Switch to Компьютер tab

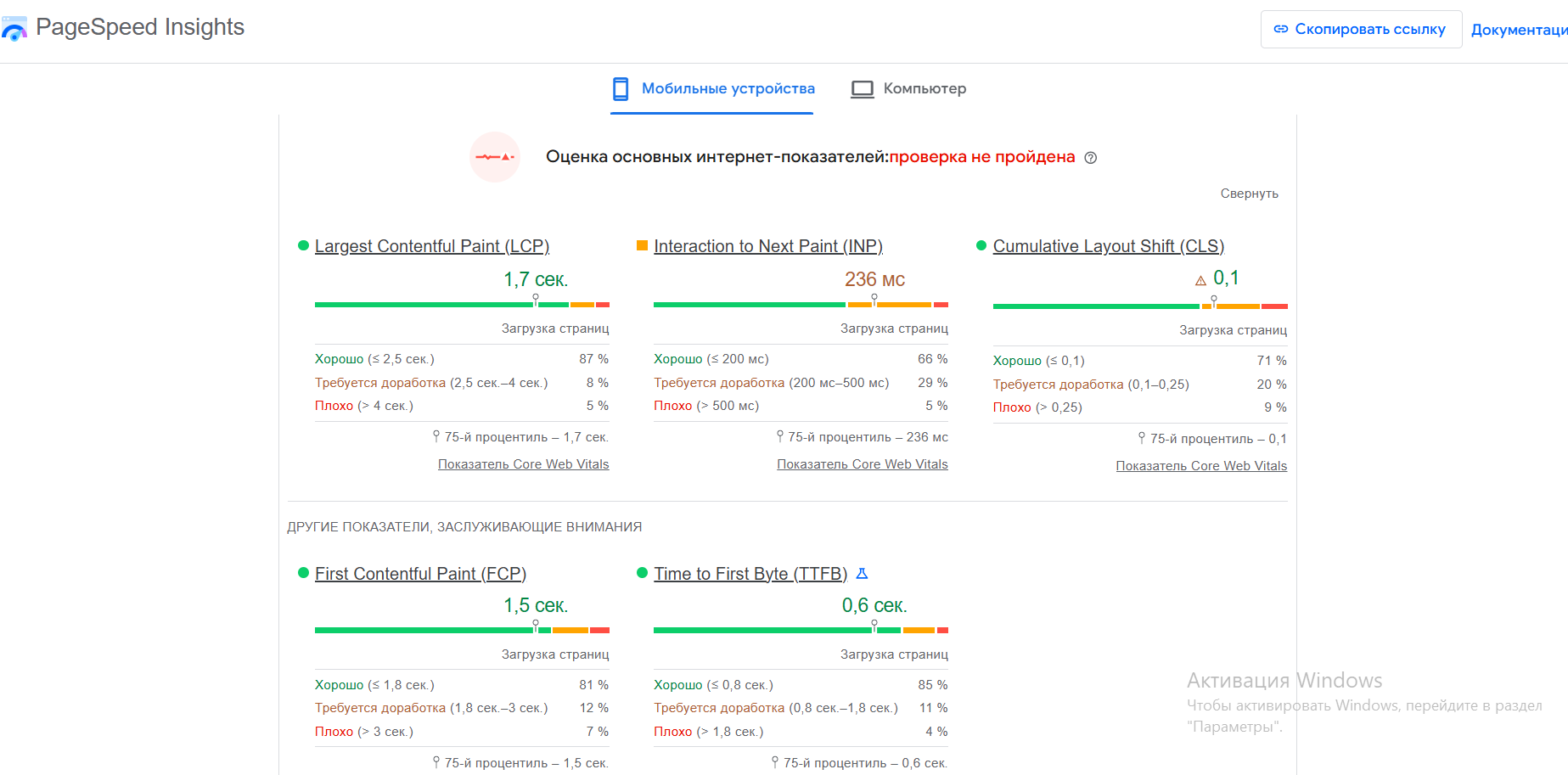tap(909, 89)
